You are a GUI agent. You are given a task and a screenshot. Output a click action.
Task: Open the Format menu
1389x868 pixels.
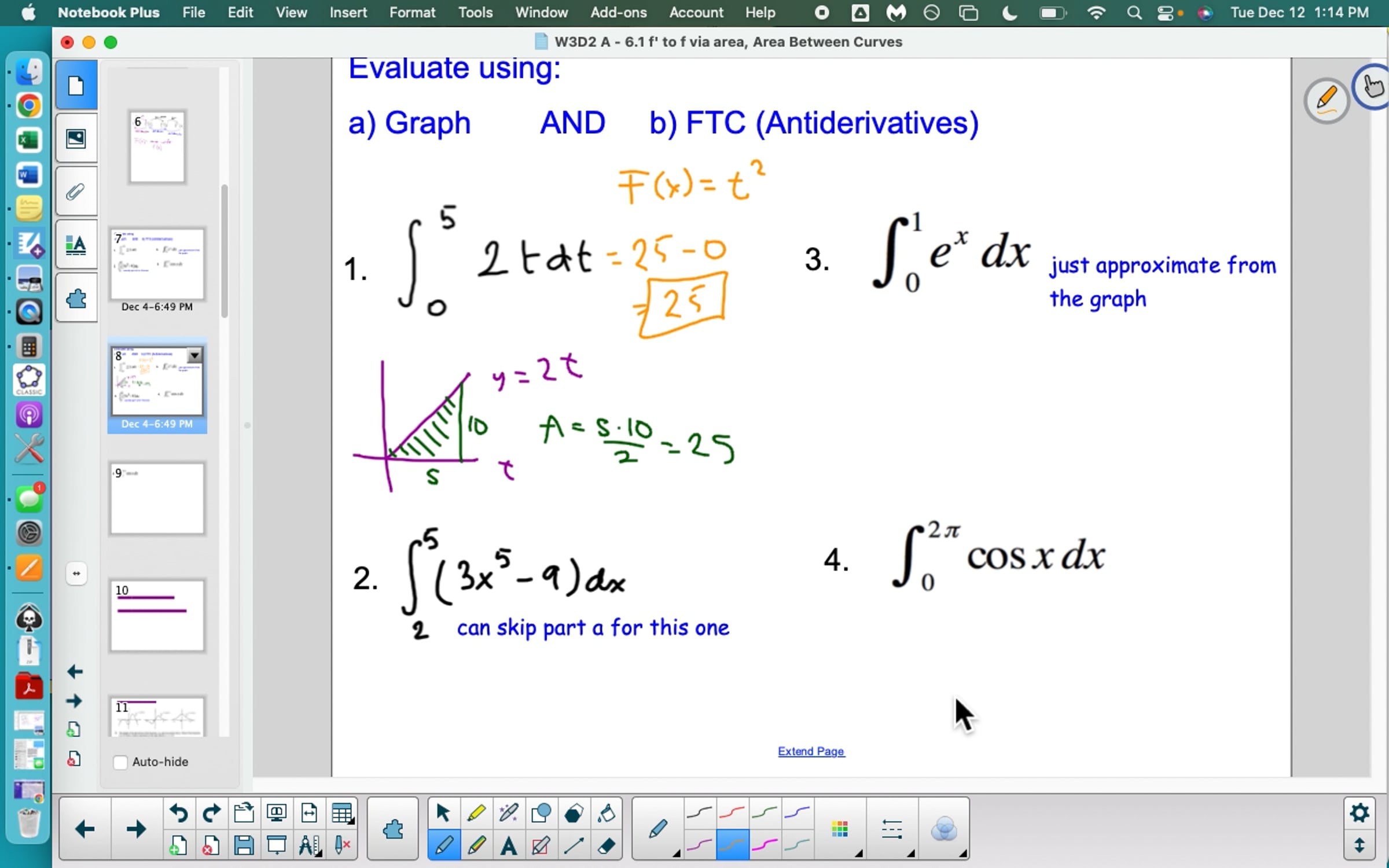coord(412,13)
